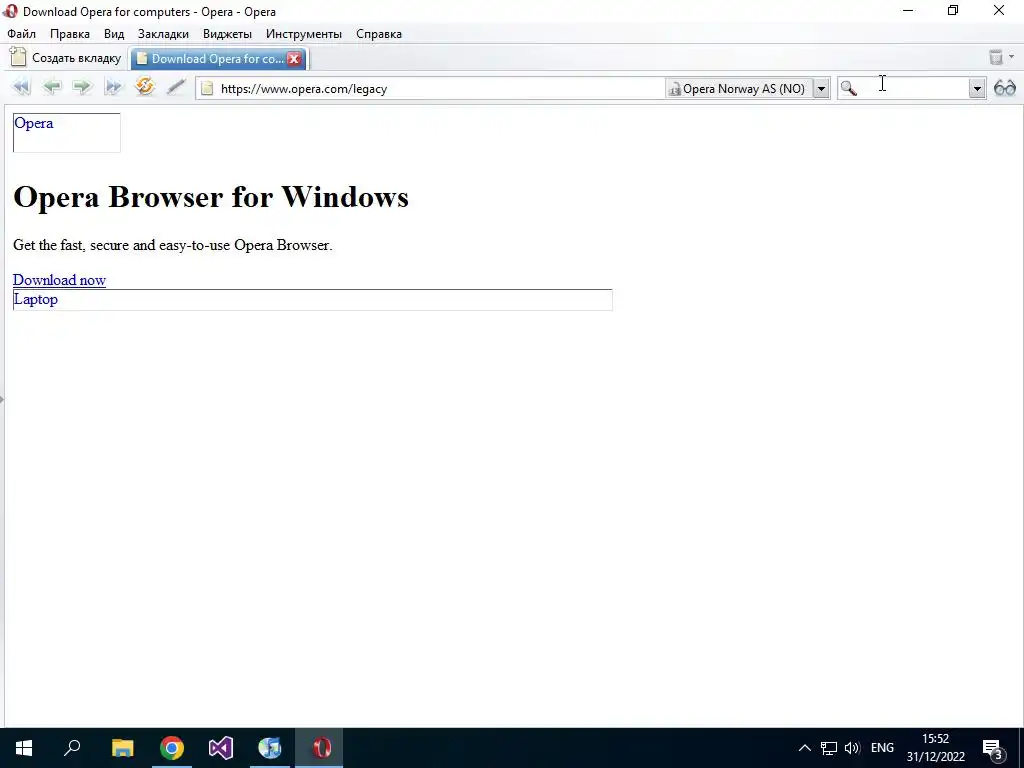Open the notification center icon
Image resolution: width=1024 pixels, height=768 pixels.
pos(993,749)
